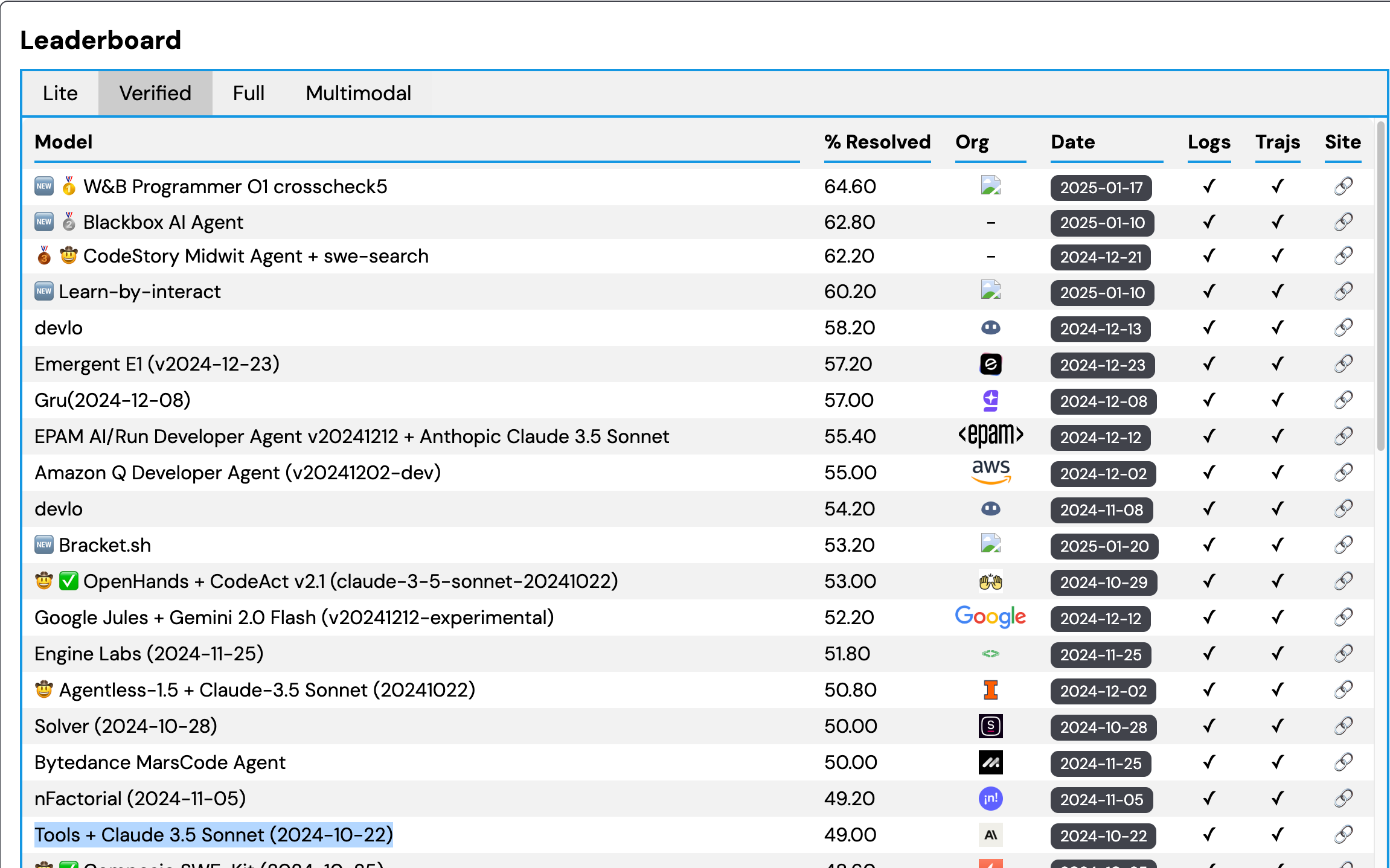Open site link for Amazon Q Developer Agent
This screenshot has width=1390, height=868.
click(1343, 473)
